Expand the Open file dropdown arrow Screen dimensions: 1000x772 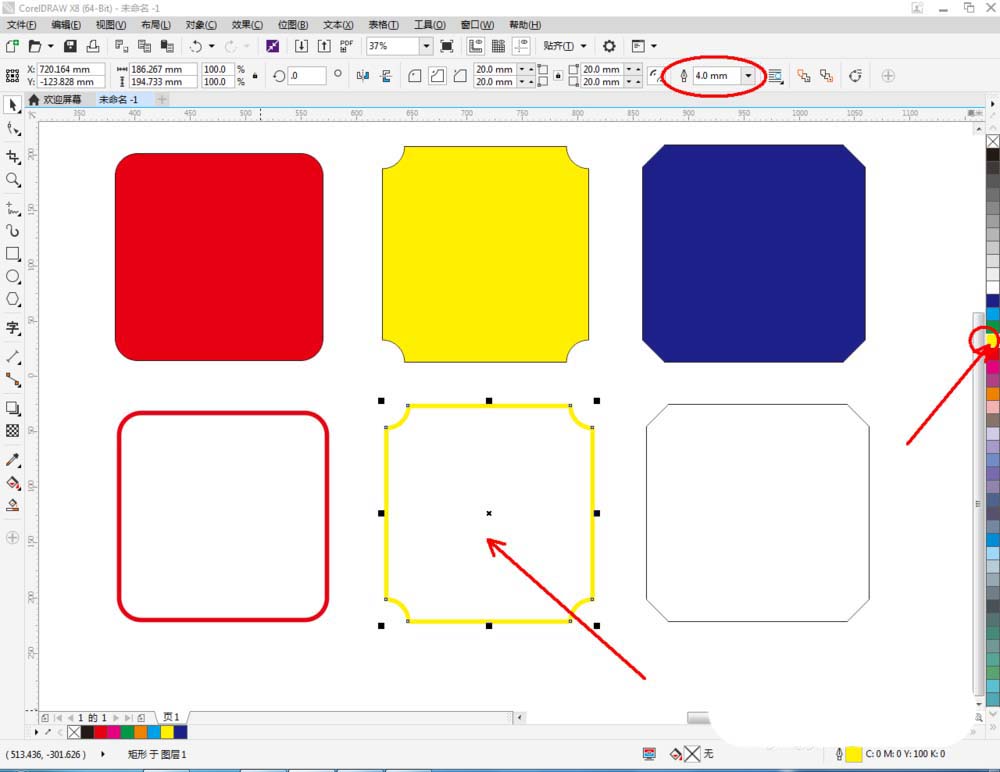tap(50, 46)
